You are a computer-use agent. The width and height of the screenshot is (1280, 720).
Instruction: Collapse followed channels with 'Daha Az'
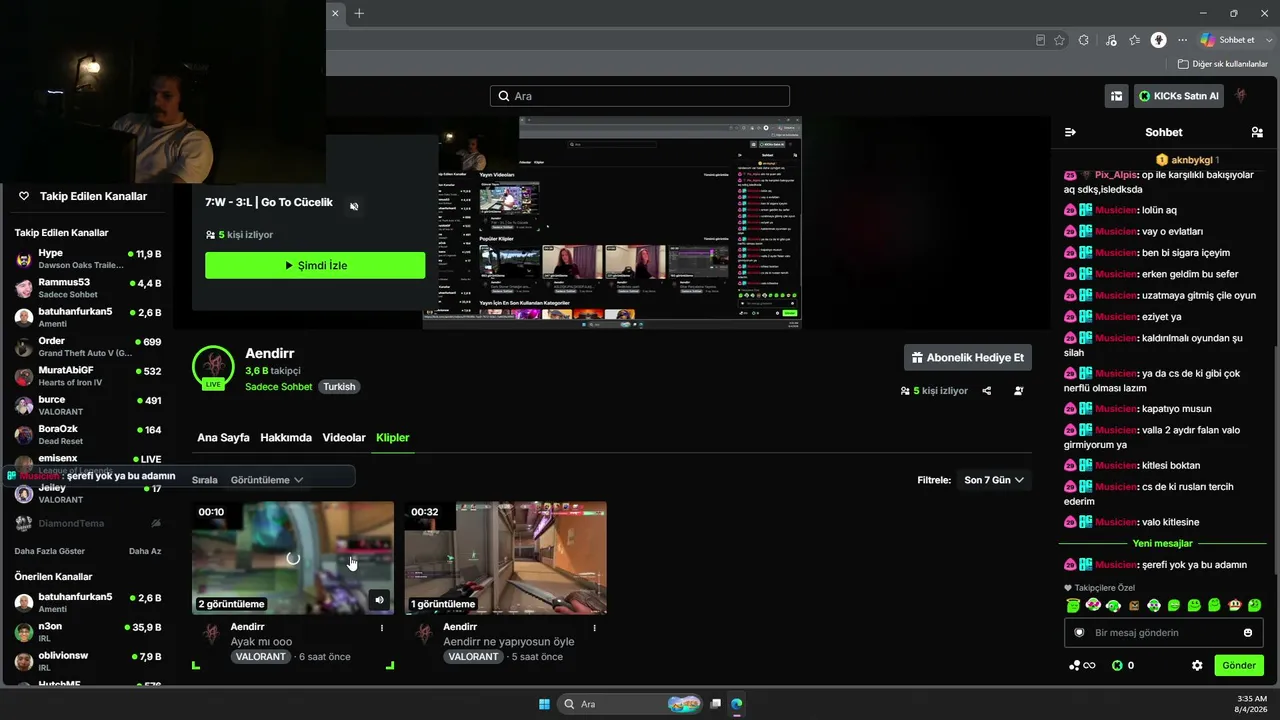(x=145, y=551)
